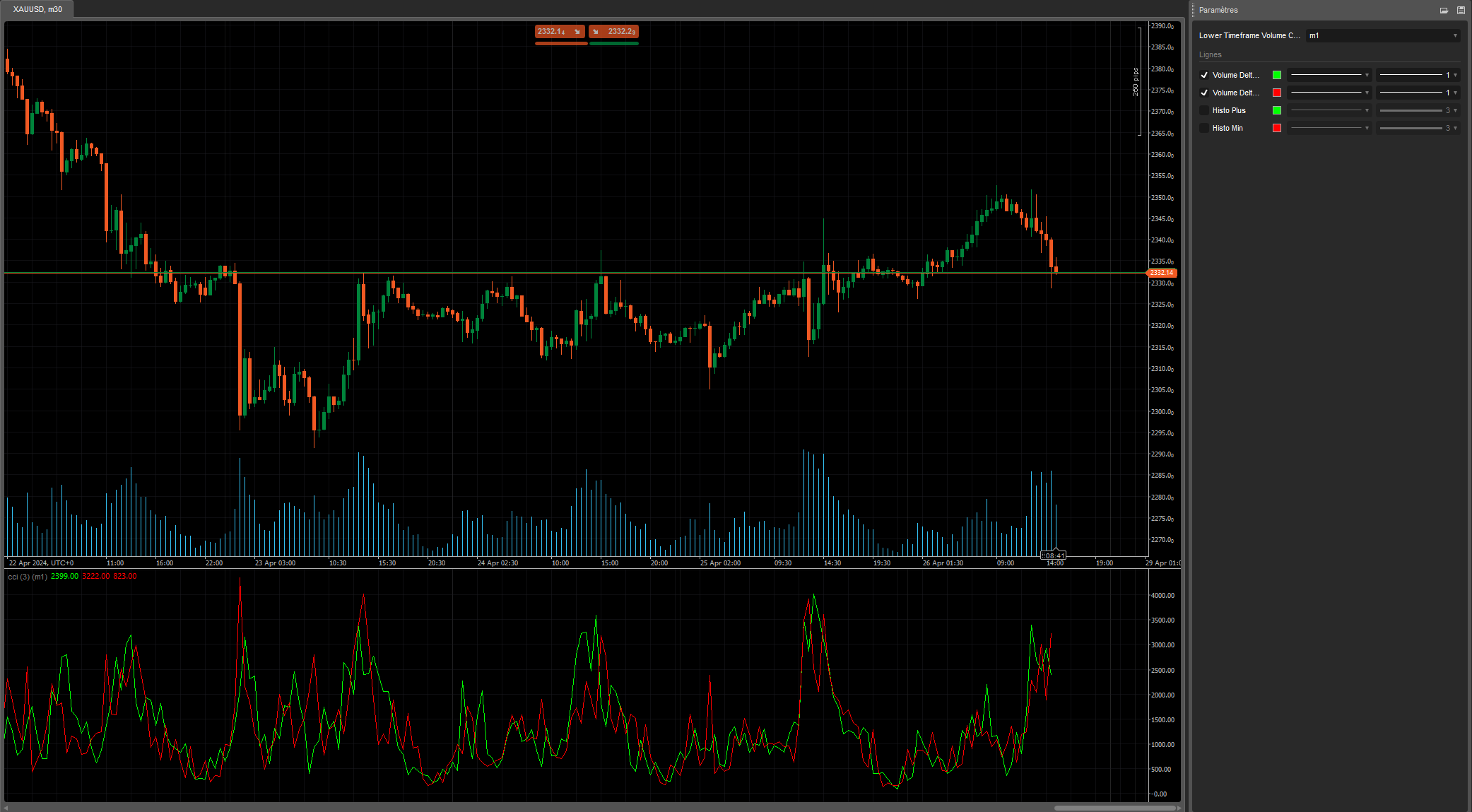The width and height of the screenshot is (1472, 812).
Task: Open the line style dropdown for Volume Delta
Action: coord(1329,74)
